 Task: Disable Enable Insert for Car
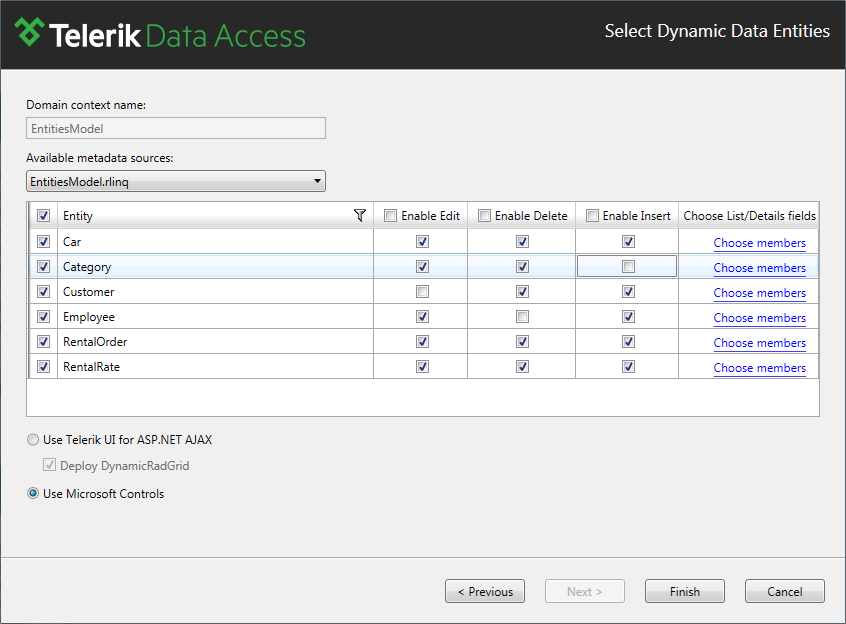629,242
